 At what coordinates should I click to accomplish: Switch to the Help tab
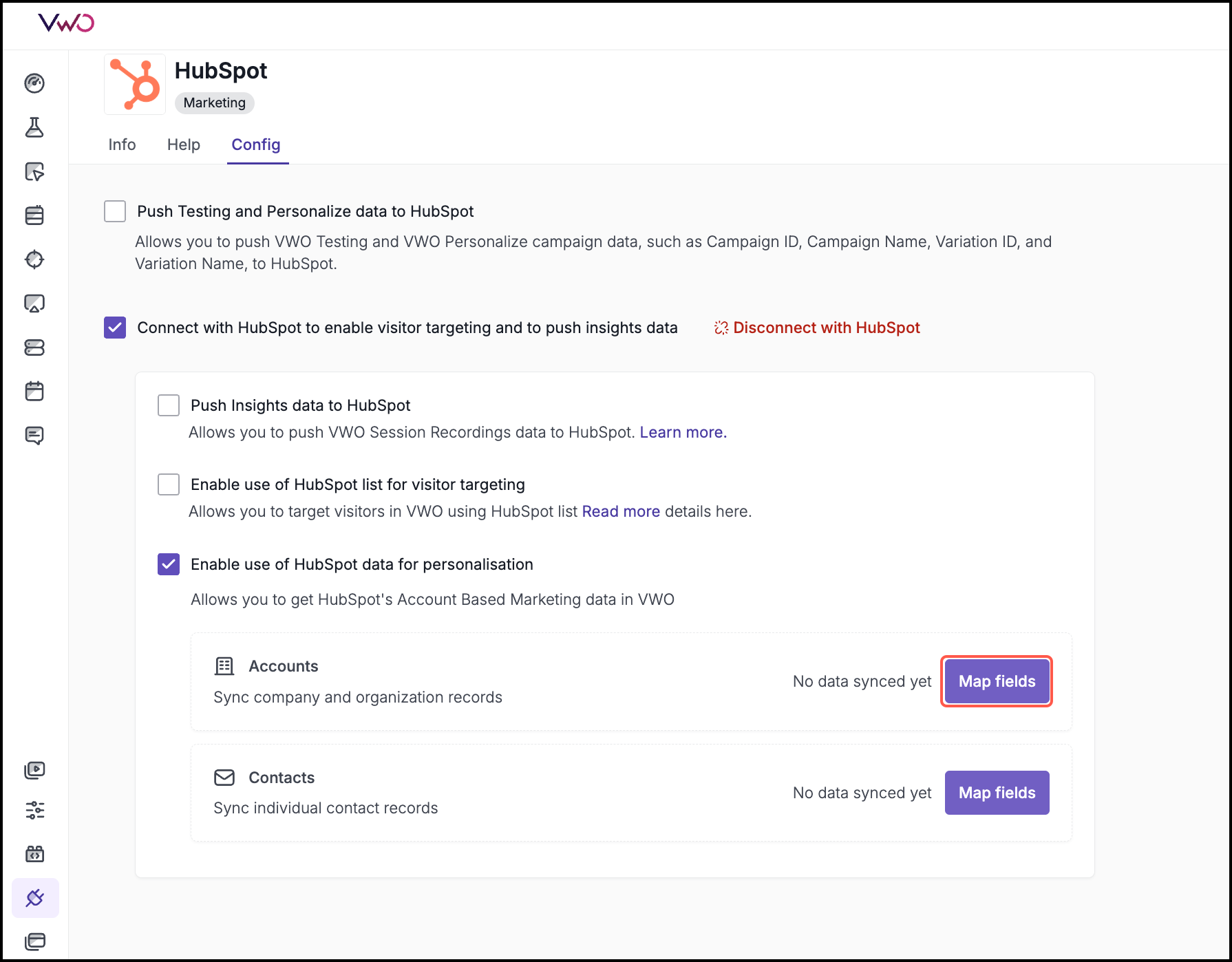coord(184,145)
